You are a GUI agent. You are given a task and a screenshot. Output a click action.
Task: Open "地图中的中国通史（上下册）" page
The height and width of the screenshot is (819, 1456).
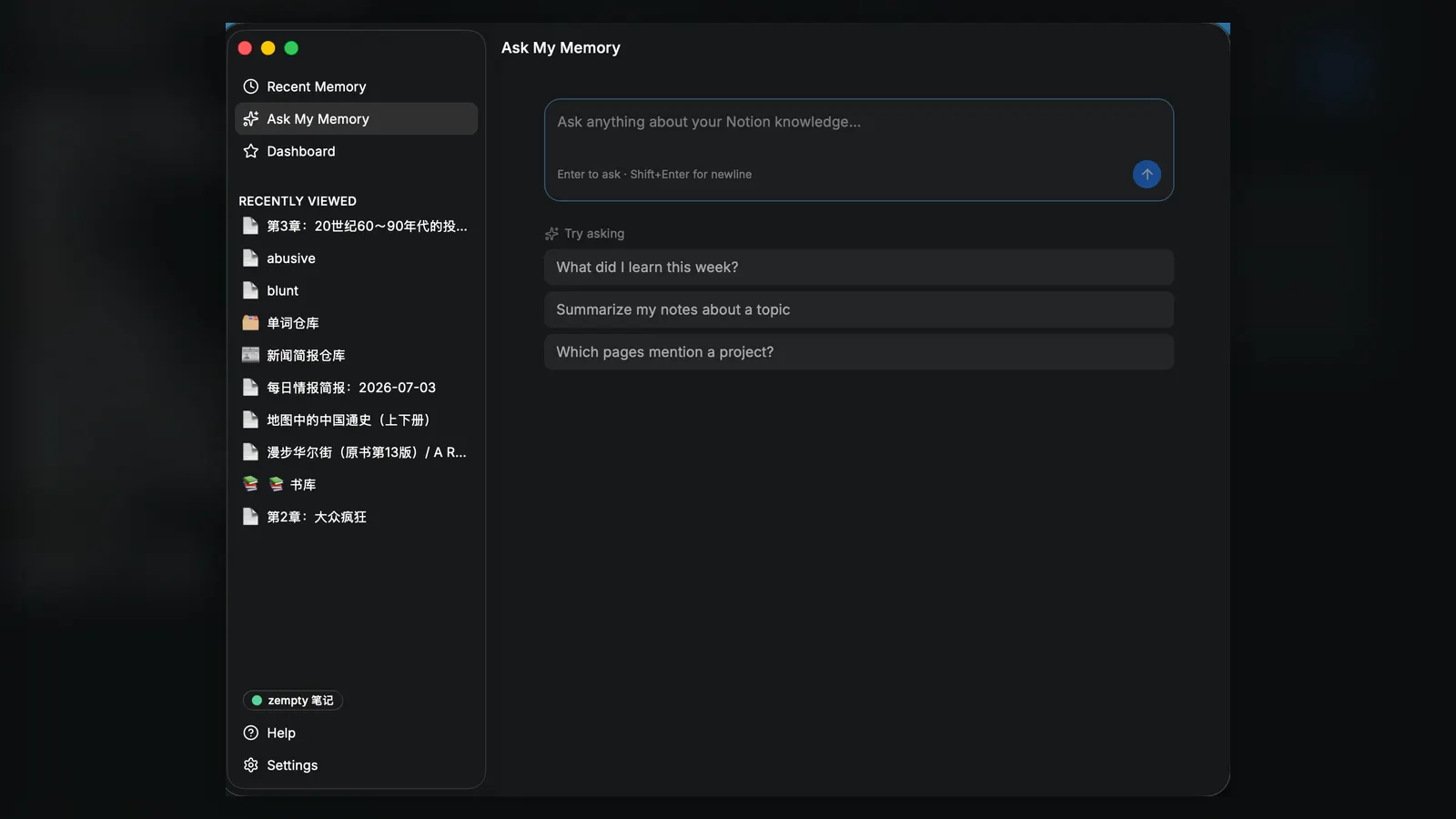[356, 420]
